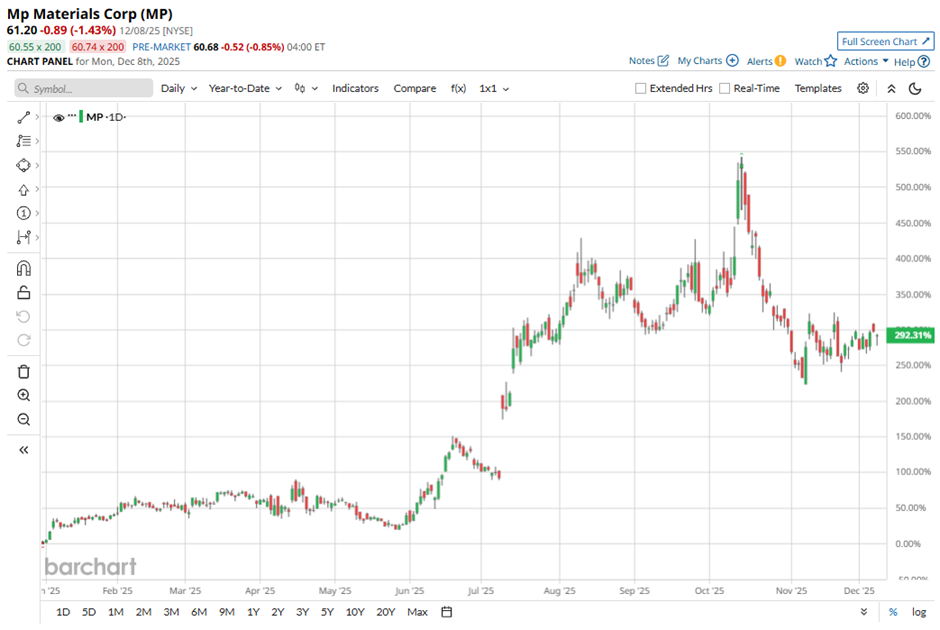Screen dimensions: 940x630
Task: Select the arrow marker tool
Action: click(x=23, y=189)
